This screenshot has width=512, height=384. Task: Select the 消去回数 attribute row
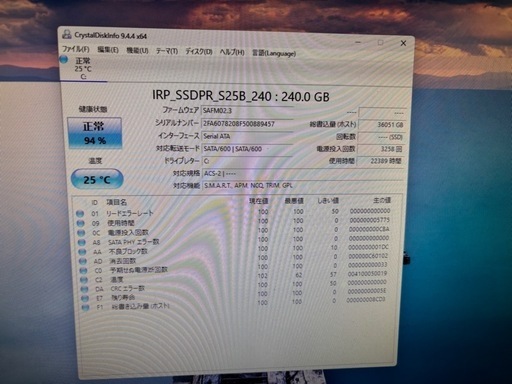(234, 259)
